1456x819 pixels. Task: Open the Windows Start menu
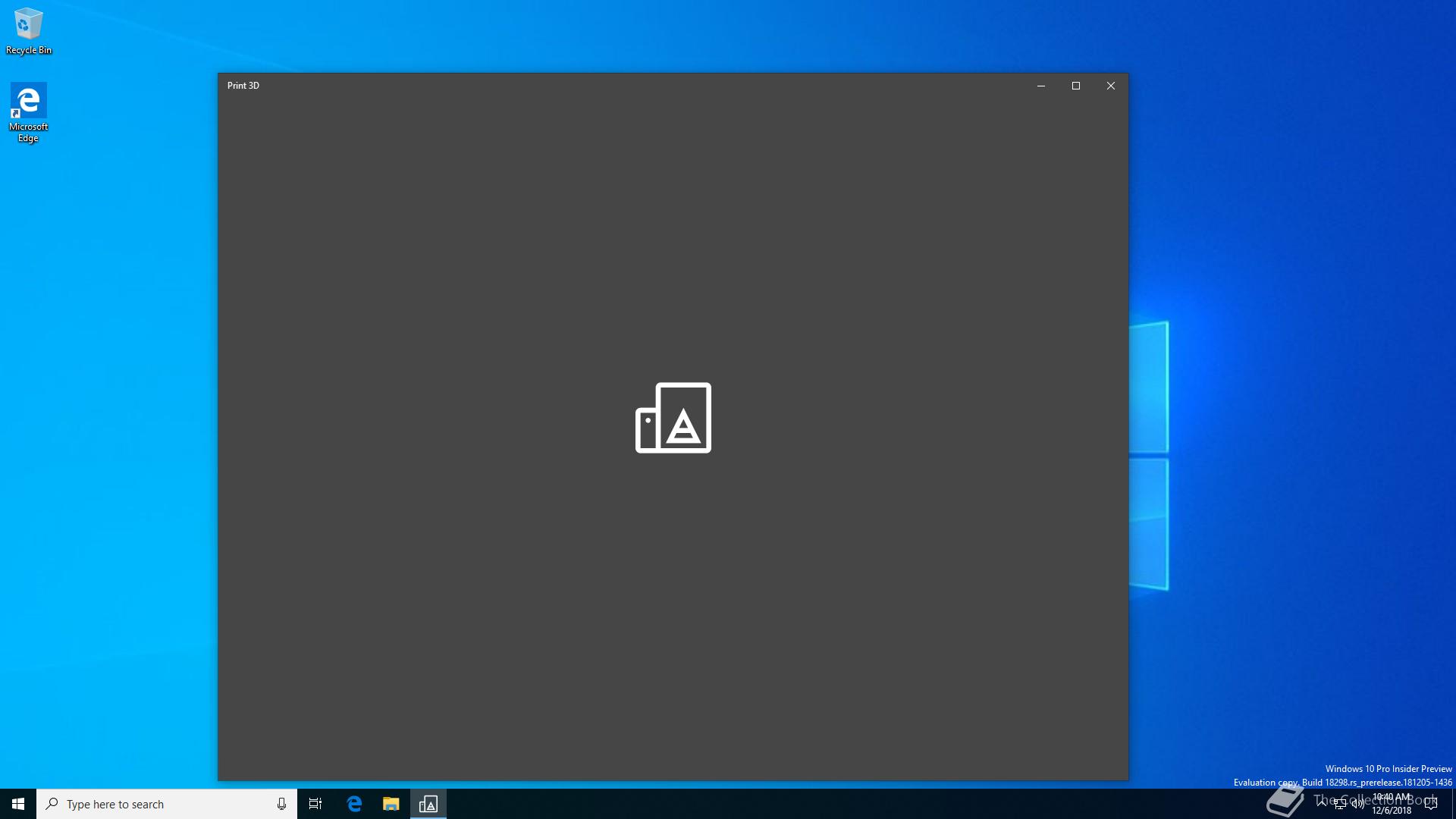18,804
